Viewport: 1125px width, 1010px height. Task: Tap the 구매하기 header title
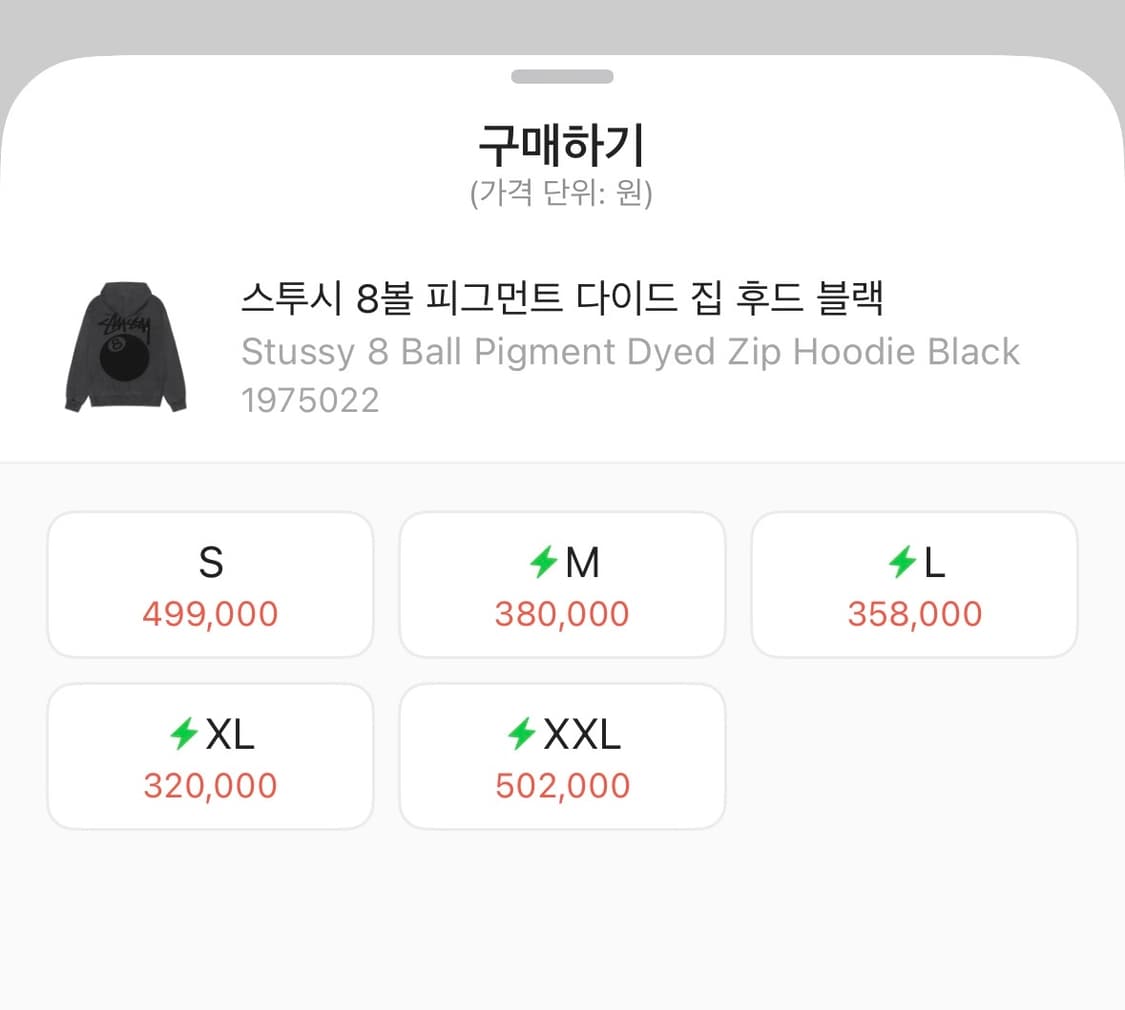(562, 145)
